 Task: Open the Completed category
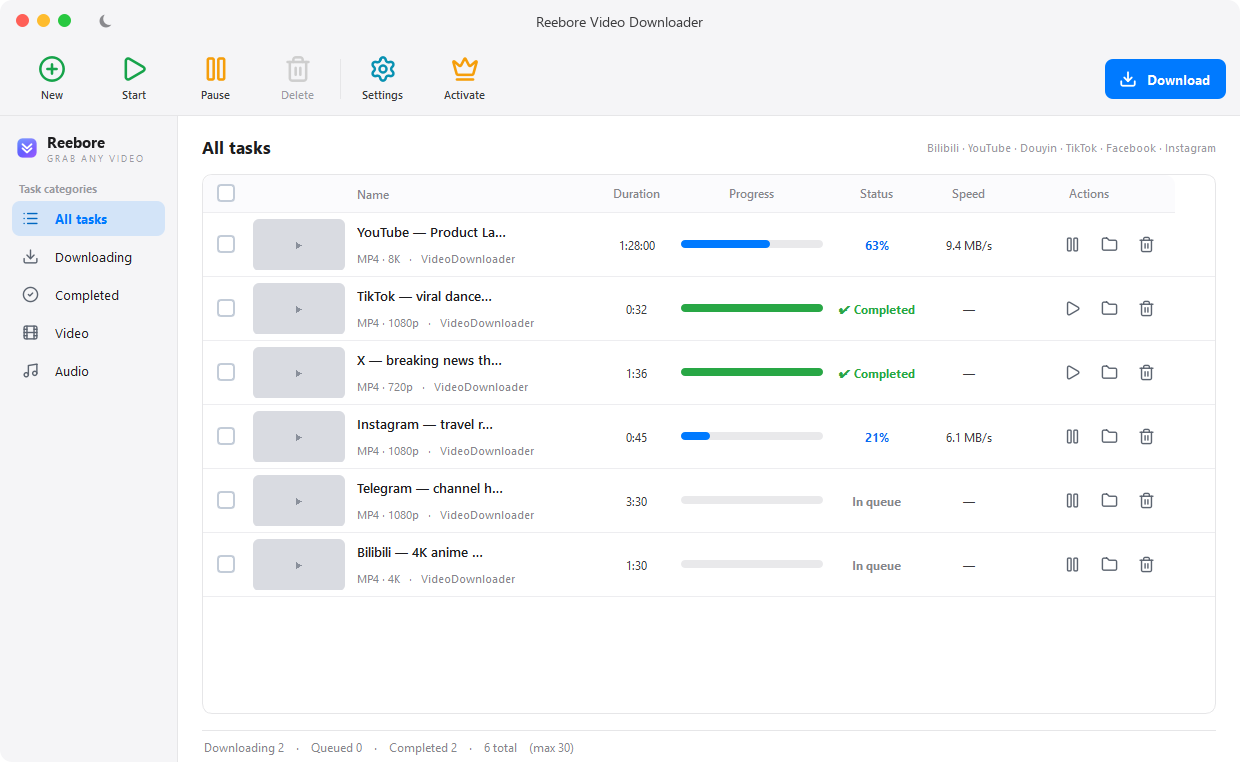88,295
